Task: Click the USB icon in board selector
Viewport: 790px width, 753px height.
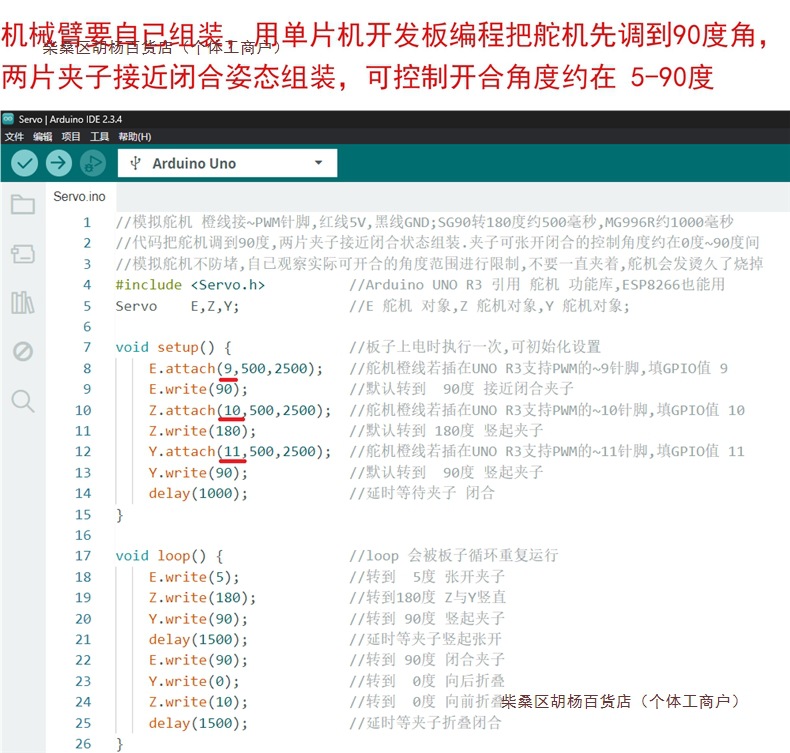Action: click(135, 163)
